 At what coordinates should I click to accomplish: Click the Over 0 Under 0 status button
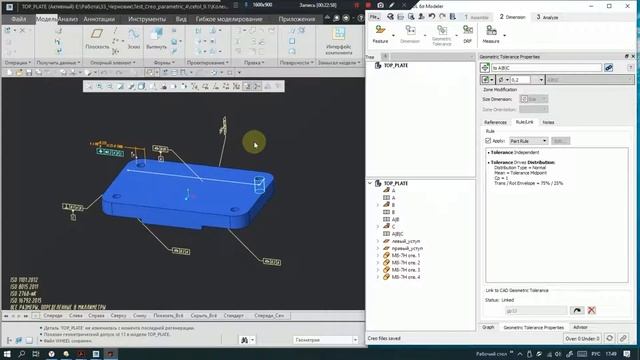pyautogui.click(x=582, y=338)
